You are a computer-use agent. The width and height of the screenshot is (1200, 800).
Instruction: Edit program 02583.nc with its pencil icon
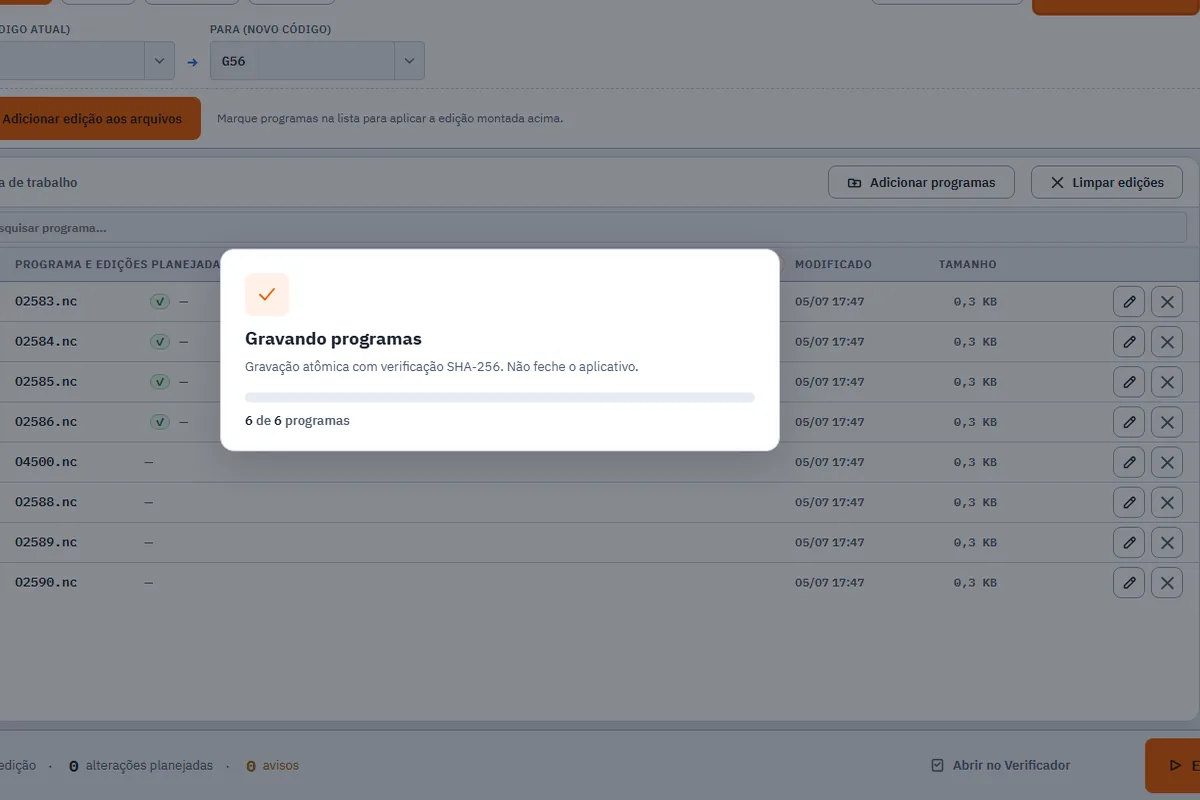(x=1129, y=301)
